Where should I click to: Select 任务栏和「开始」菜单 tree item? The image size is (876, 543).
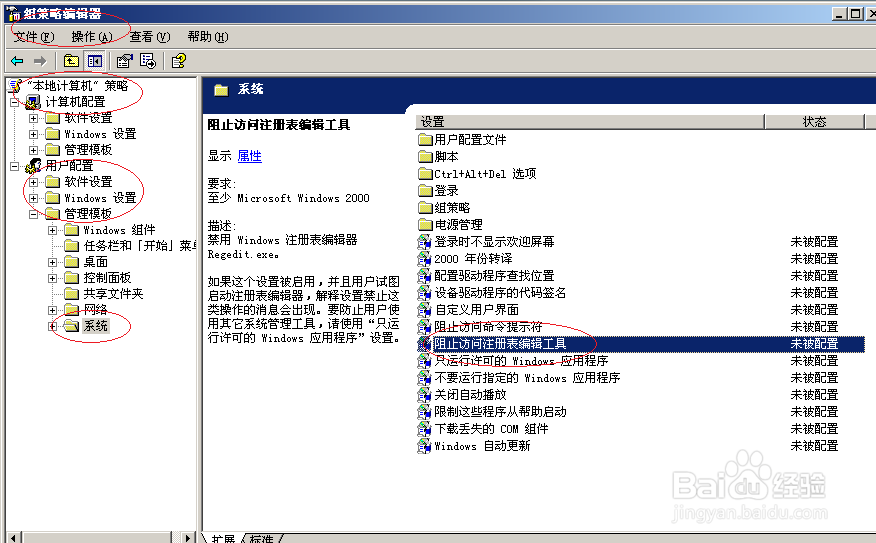click(140, 246)
